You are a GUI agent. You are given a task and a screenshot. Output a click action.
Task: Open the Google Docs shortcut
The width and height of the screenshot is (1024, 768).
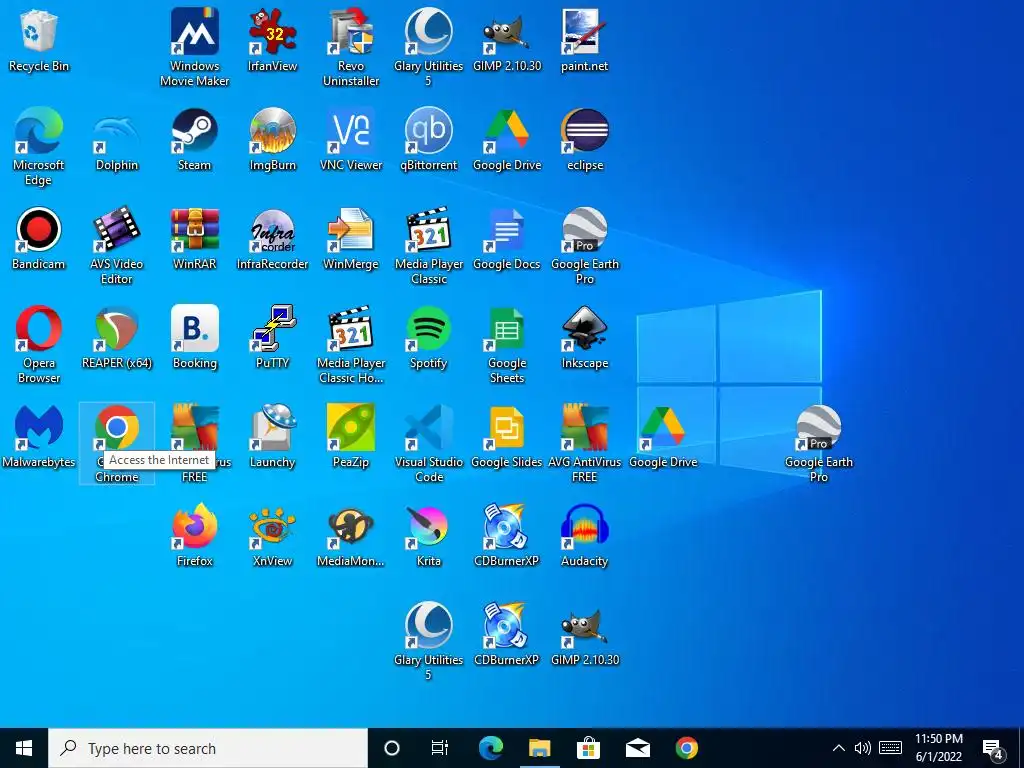click(x=507, y=238)
